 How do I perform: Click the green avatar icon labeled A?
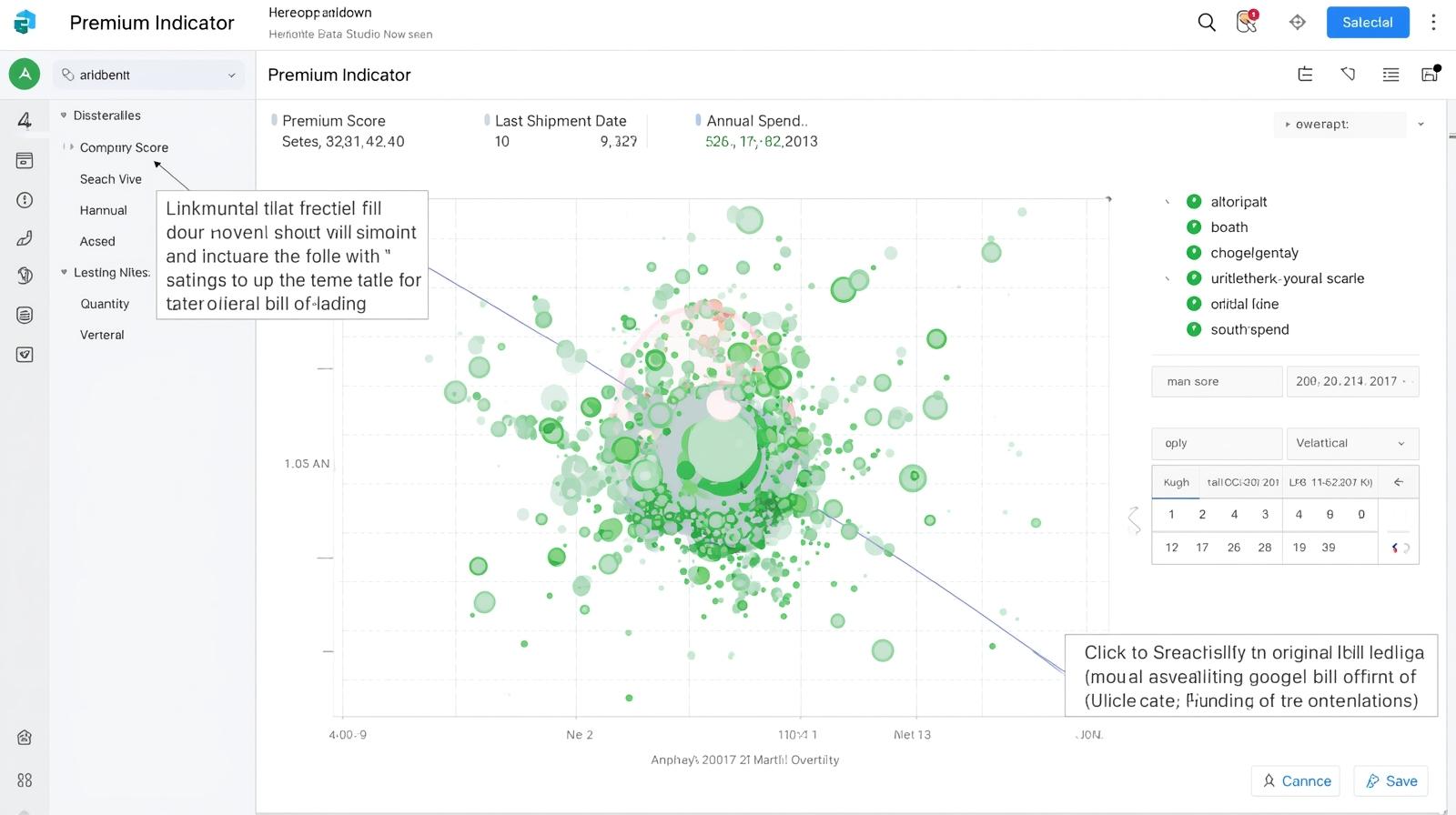(x=25, y=75)
